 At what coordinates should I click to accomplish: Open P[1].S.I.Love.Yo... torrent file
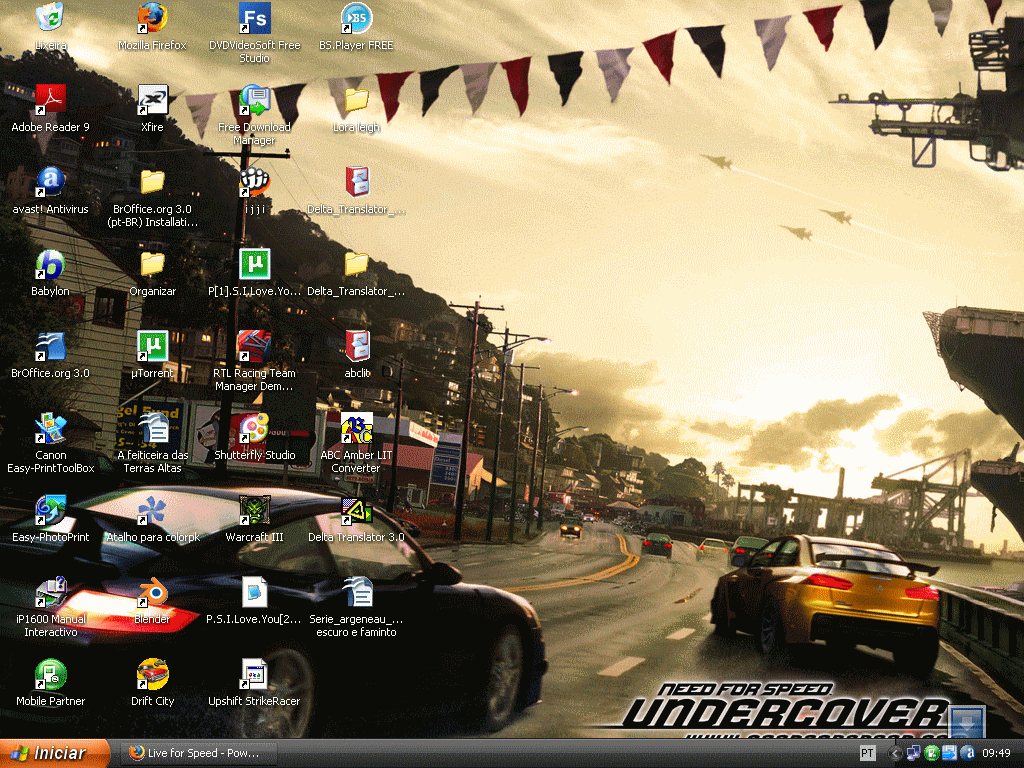click(x=254, y=264)
